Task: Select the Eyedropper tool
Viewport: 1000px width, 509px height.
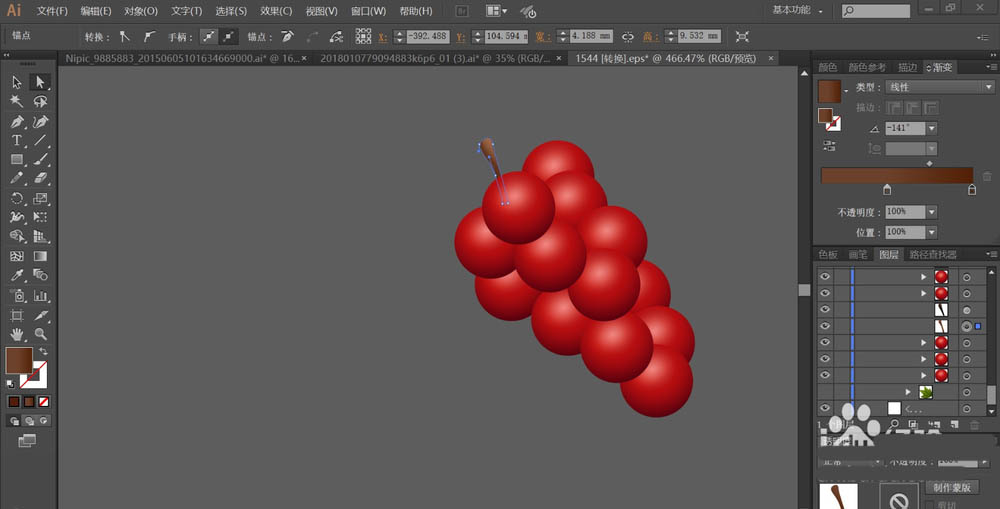Action: [17, 276]
